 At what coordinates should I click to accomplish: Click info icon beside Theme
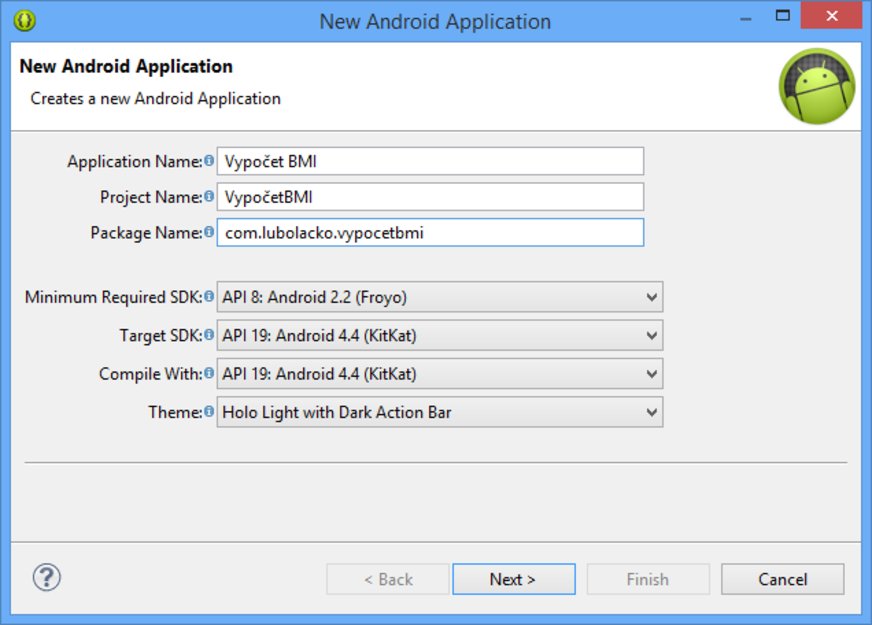209,411
